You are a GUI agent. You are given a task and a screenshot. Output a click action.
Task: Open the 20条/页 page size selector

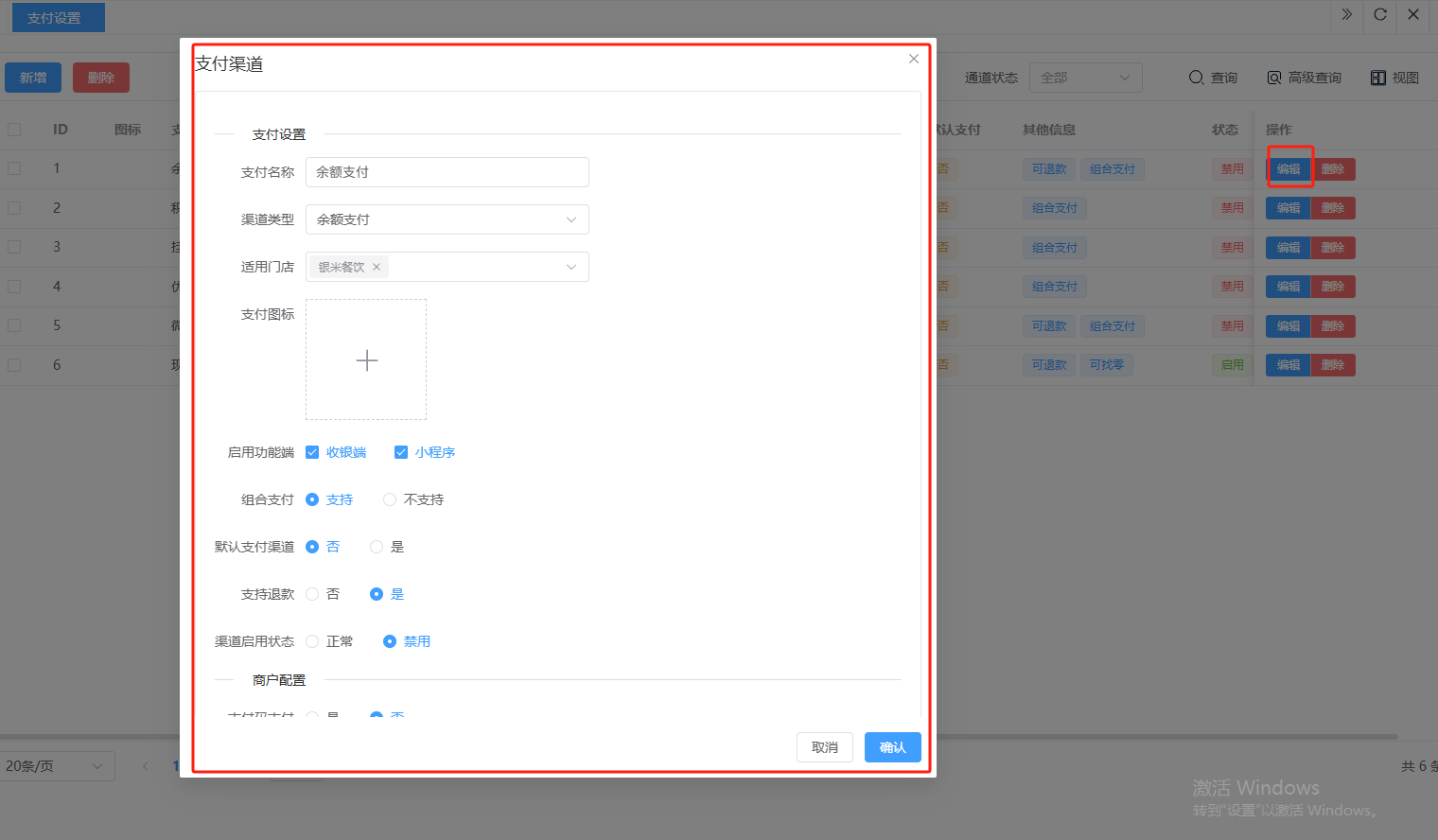[x=57, y=766]
